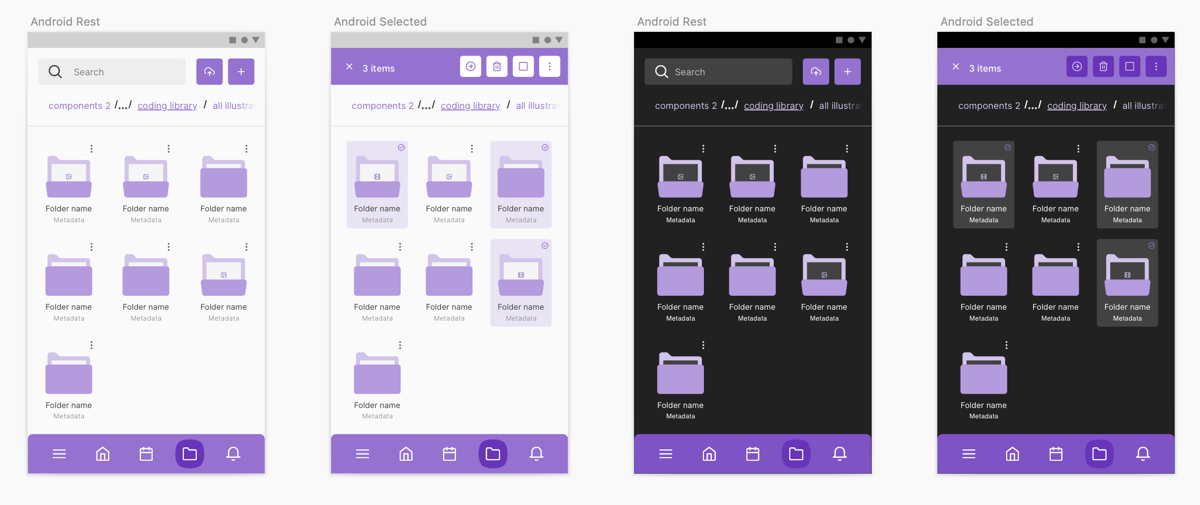Image resolution: width=1200 pixels, height=505 pixels.
Task: Go to Home in light Selected bottom bar
Action: point(406,454)
